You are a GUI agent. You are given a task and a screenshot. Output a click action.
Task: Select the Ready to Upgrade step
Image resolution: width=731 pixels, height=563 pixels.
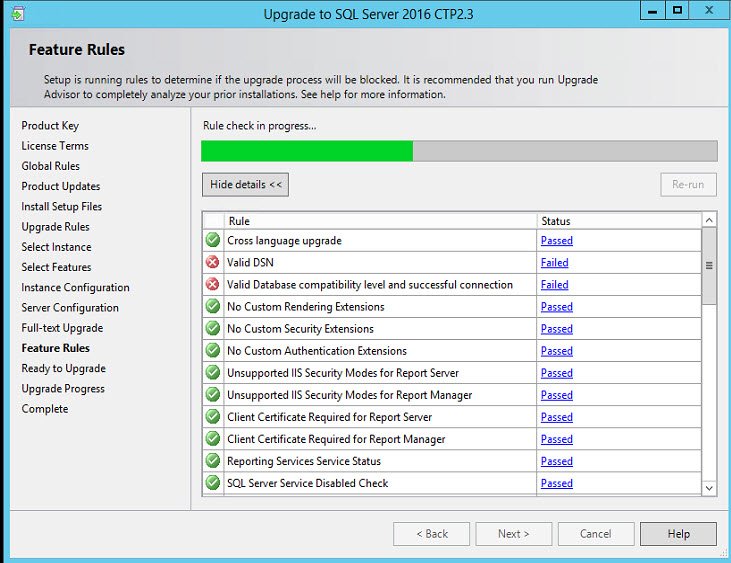[63, 369]
